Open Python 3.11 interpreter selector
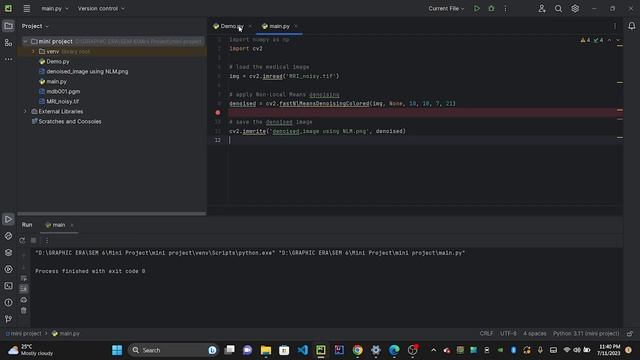The height and width of the screenshot is (360, 640). (x=586, y=333)
